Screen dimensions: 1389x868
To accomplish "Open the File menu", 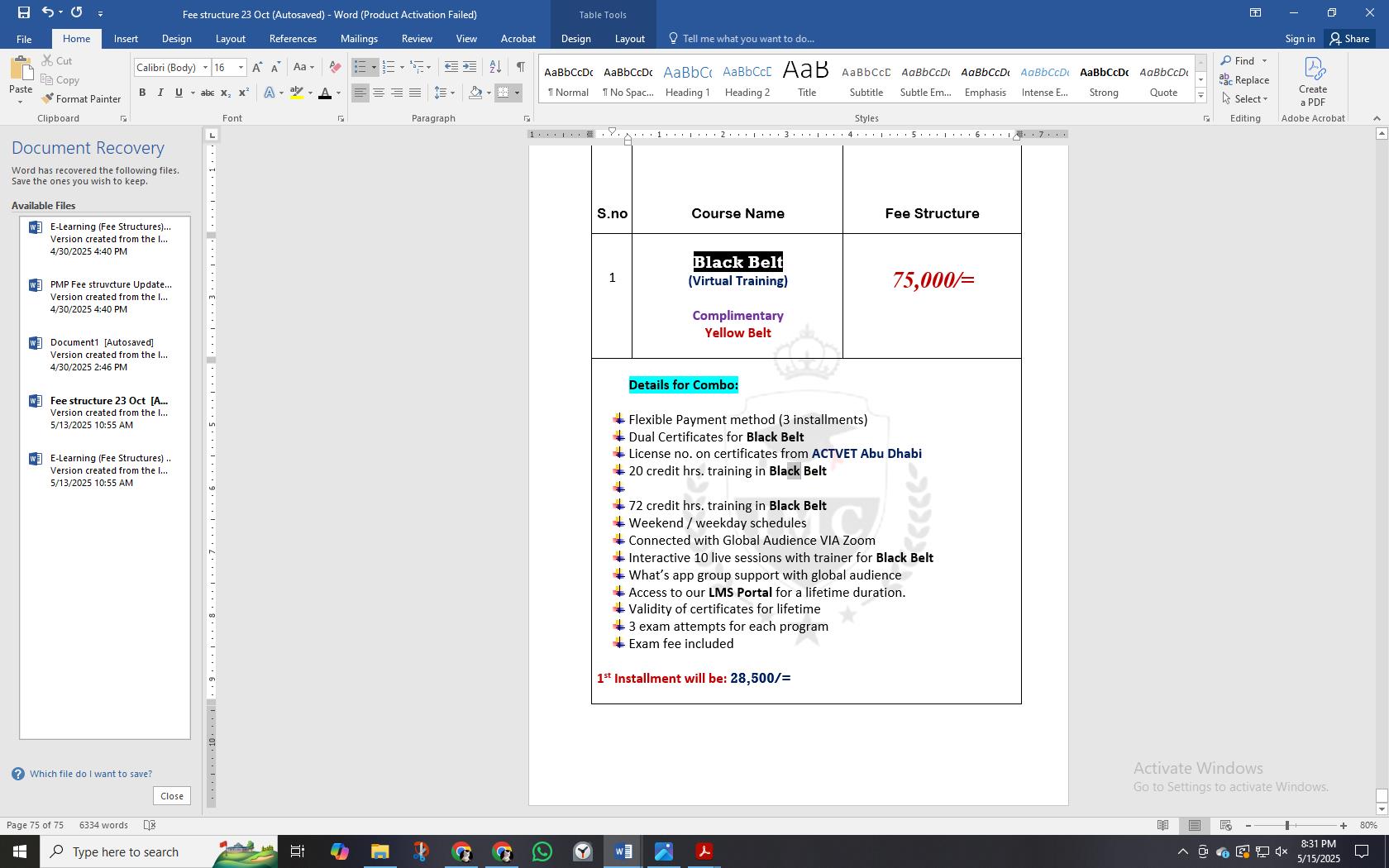I will pos(24,39).
